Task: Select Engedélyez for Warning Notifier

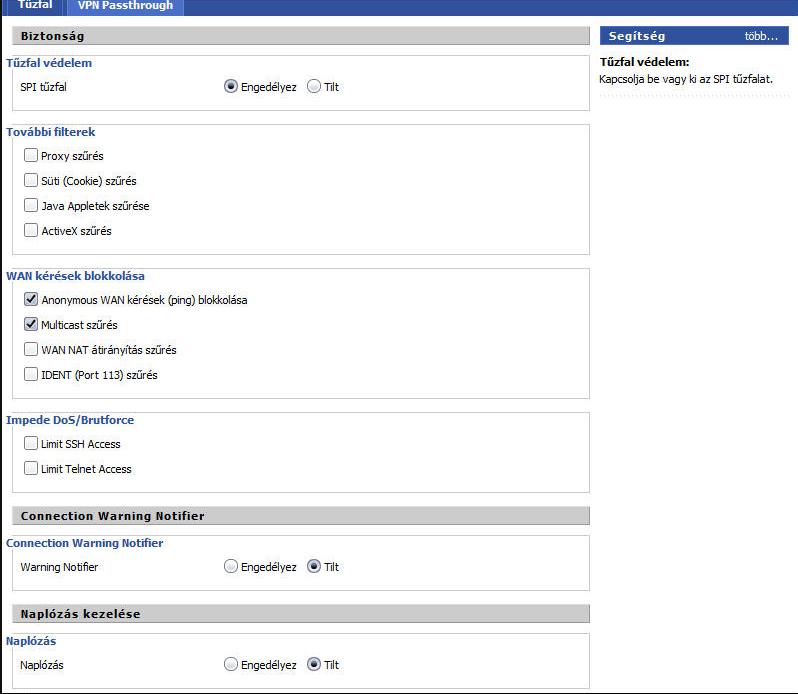Action: point(231,566)
